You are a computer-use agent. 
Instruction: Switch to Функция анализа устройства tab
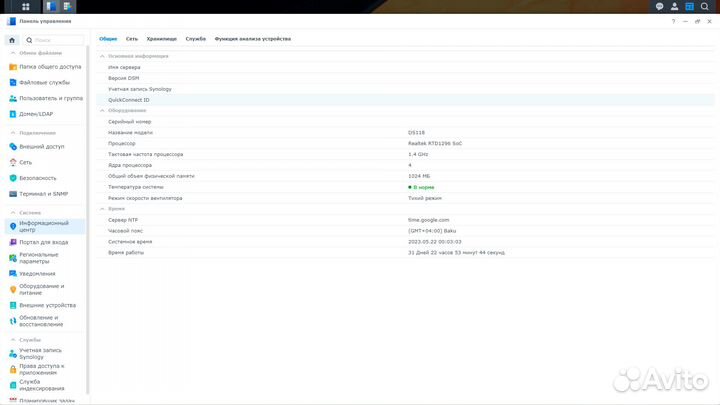coord(253,39)
